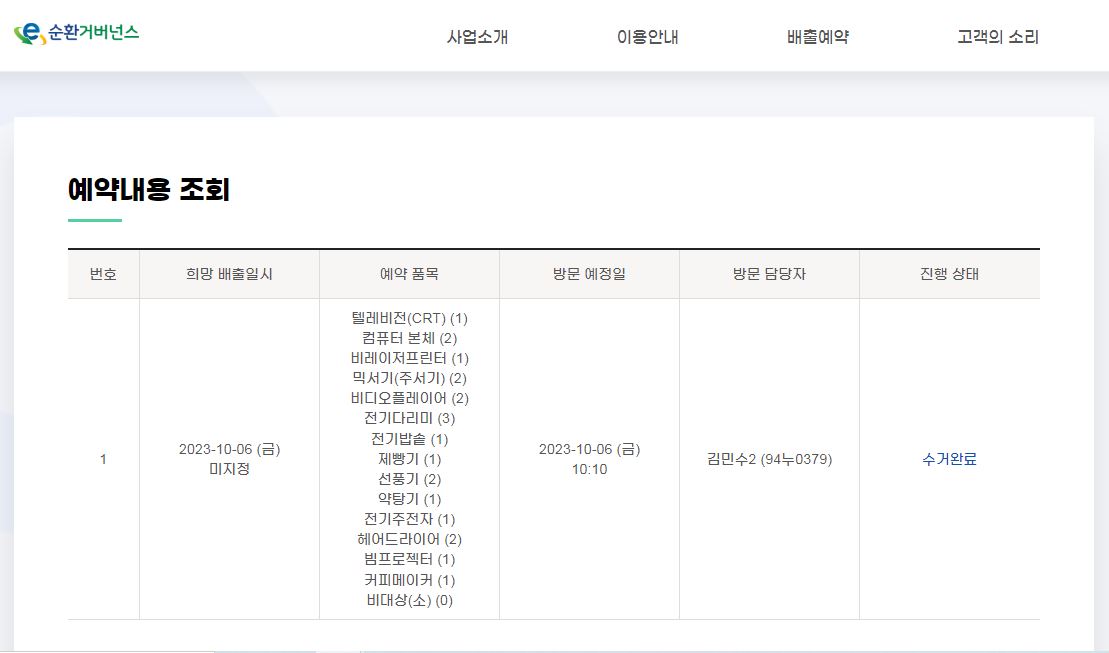Click the 수거완료 status link

[949, 460]
